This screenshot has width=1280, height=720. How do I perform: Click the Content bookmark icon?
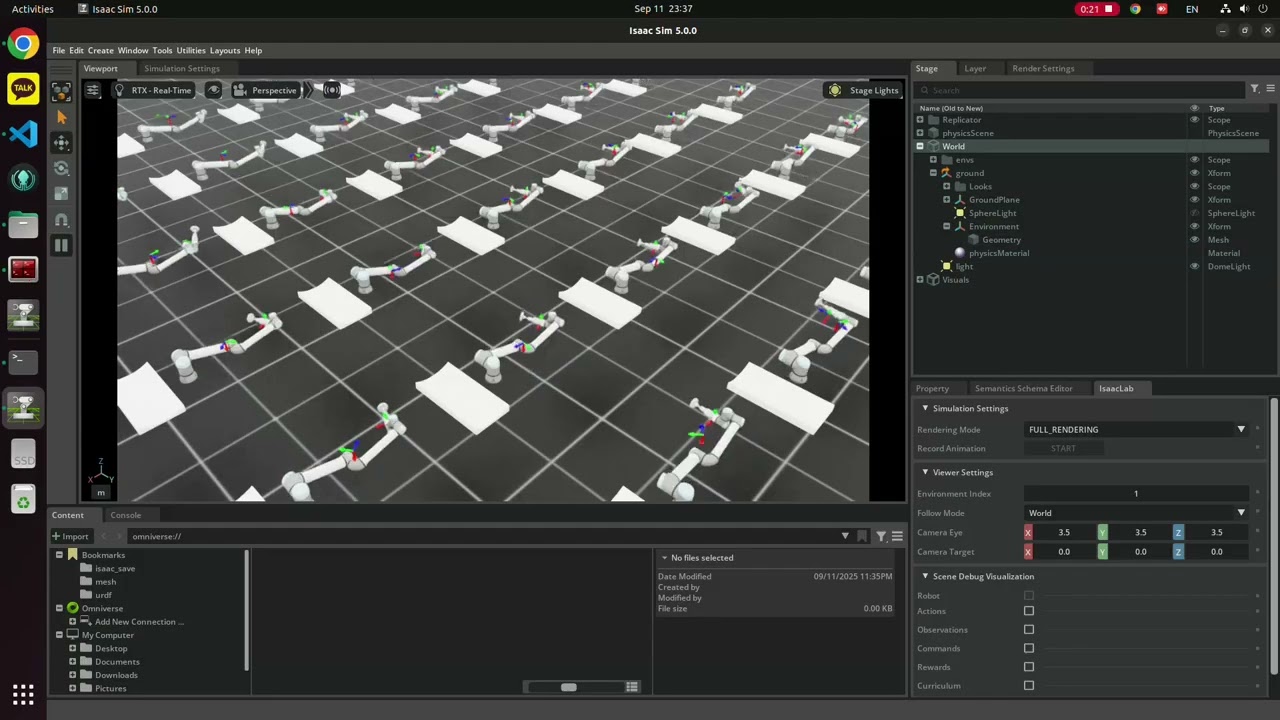tap(863, 536)
